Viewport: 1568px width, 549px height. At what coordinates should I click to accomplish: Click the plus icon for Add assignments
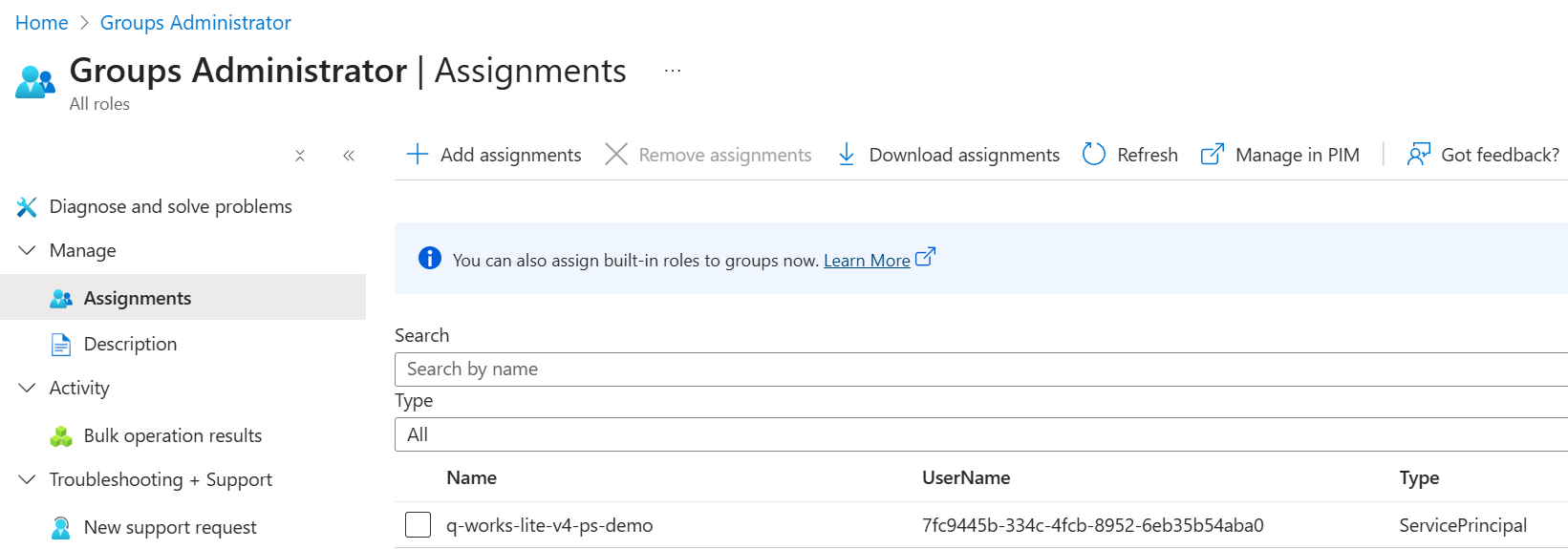point(418,154)
